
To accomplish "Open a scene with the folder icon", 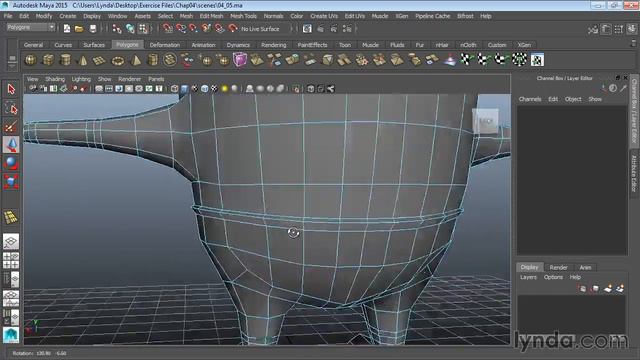I will tap(79, 29).
